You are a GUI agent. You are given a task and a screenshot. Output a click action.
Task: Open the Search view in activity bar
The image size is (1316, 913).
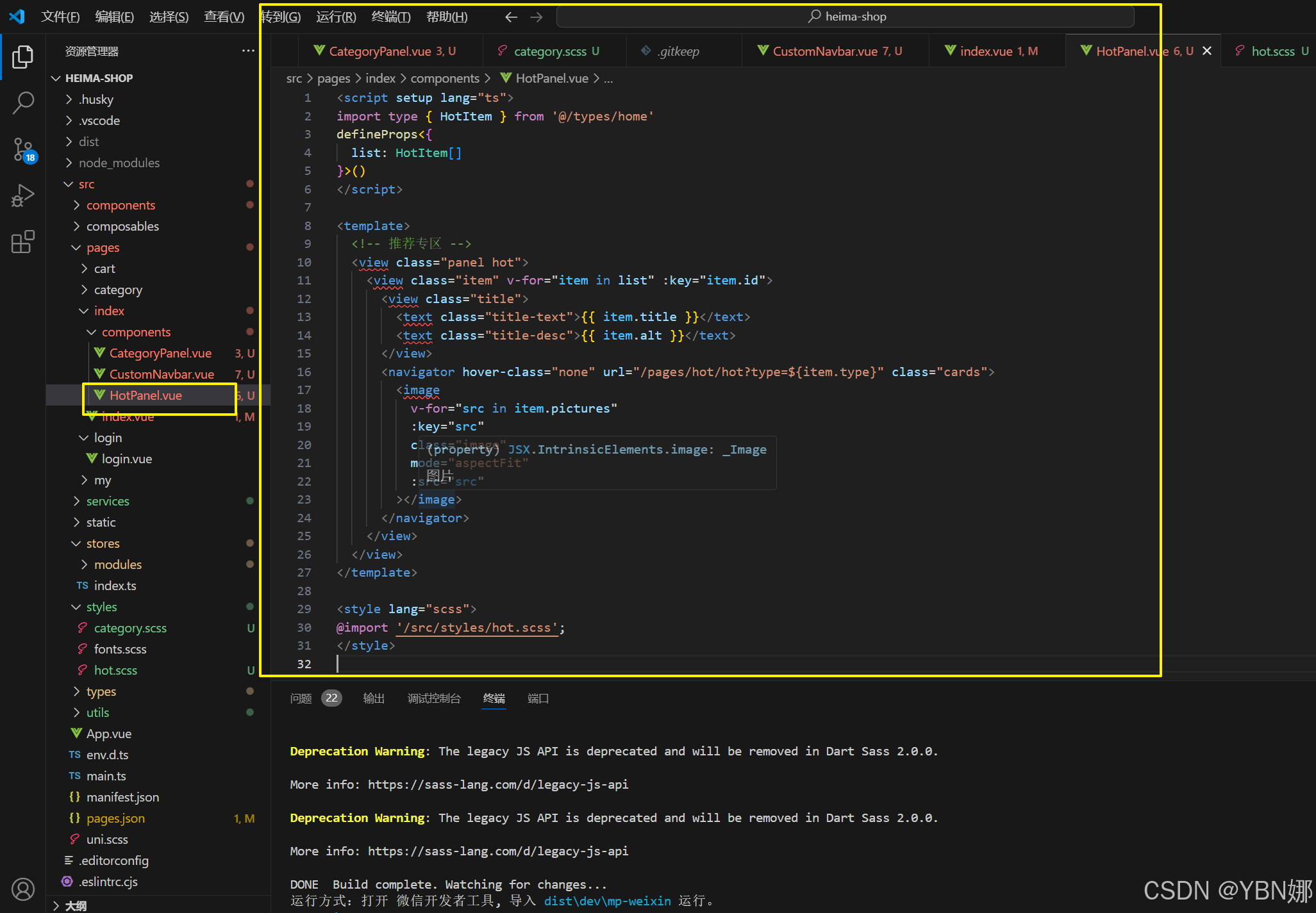pyautogui.click(x=22, y=103)
